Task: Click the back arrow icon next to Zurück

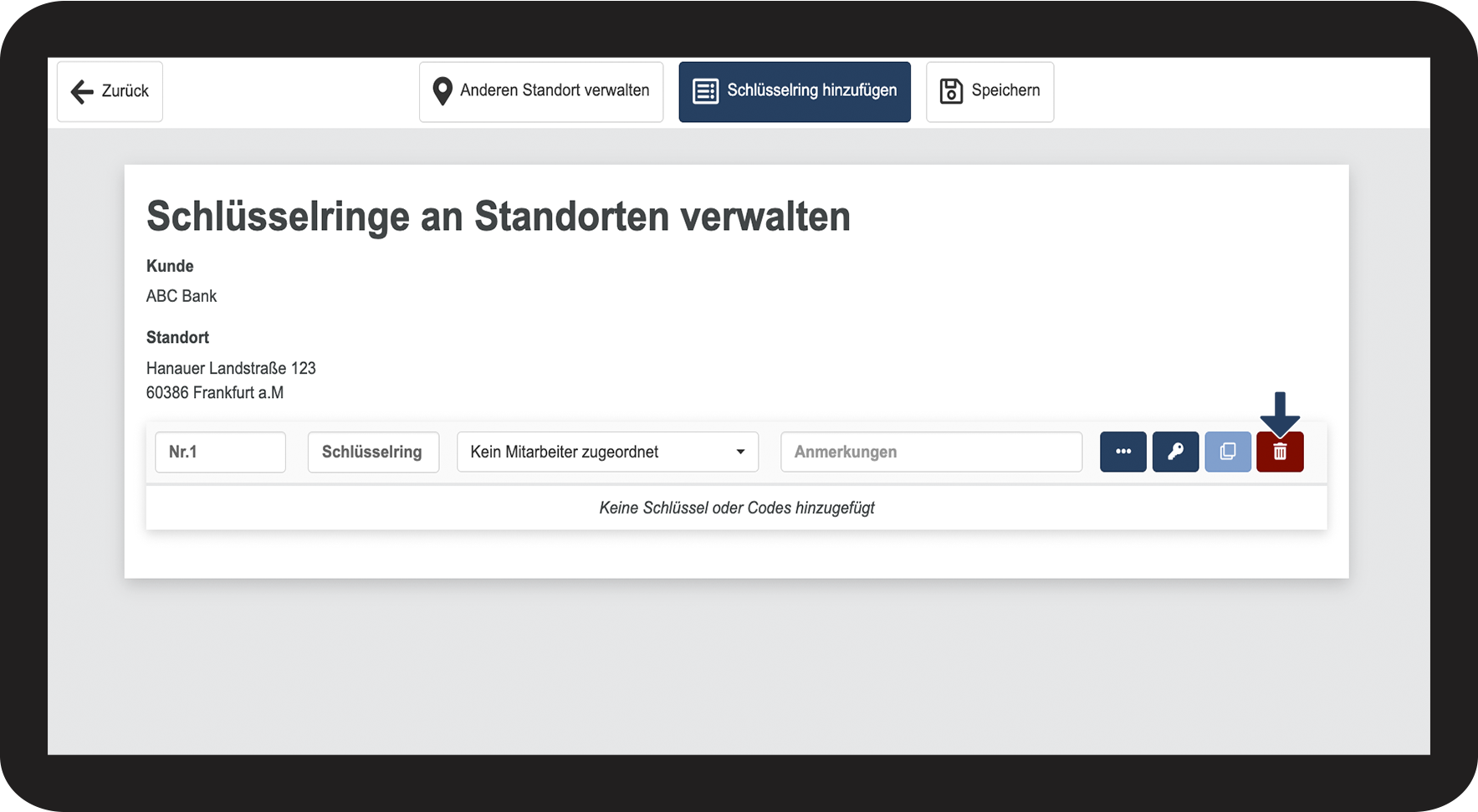Action: 80,91
